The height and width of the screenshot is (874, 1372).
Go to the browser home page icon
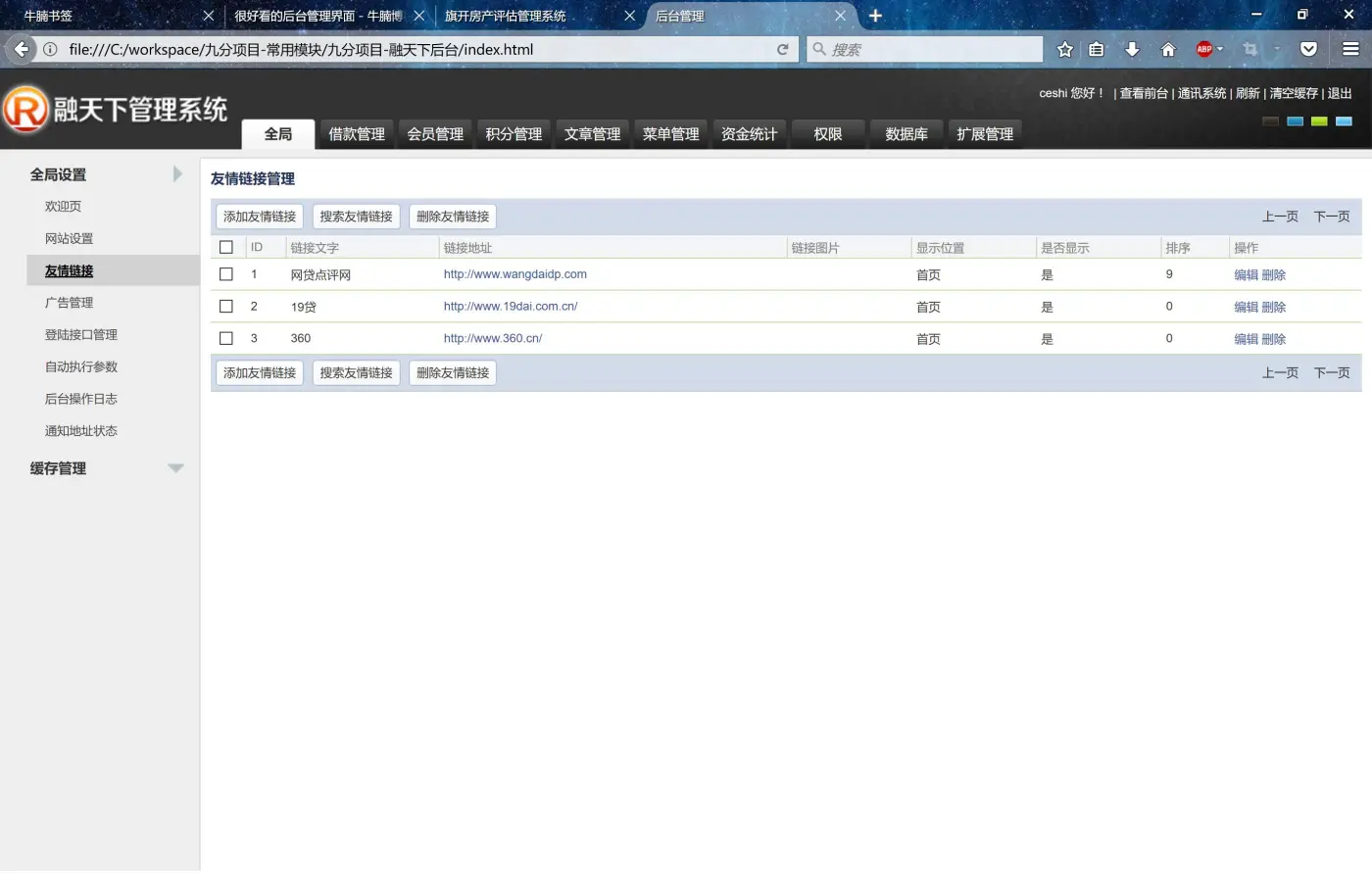click(x=1168, y=49)
